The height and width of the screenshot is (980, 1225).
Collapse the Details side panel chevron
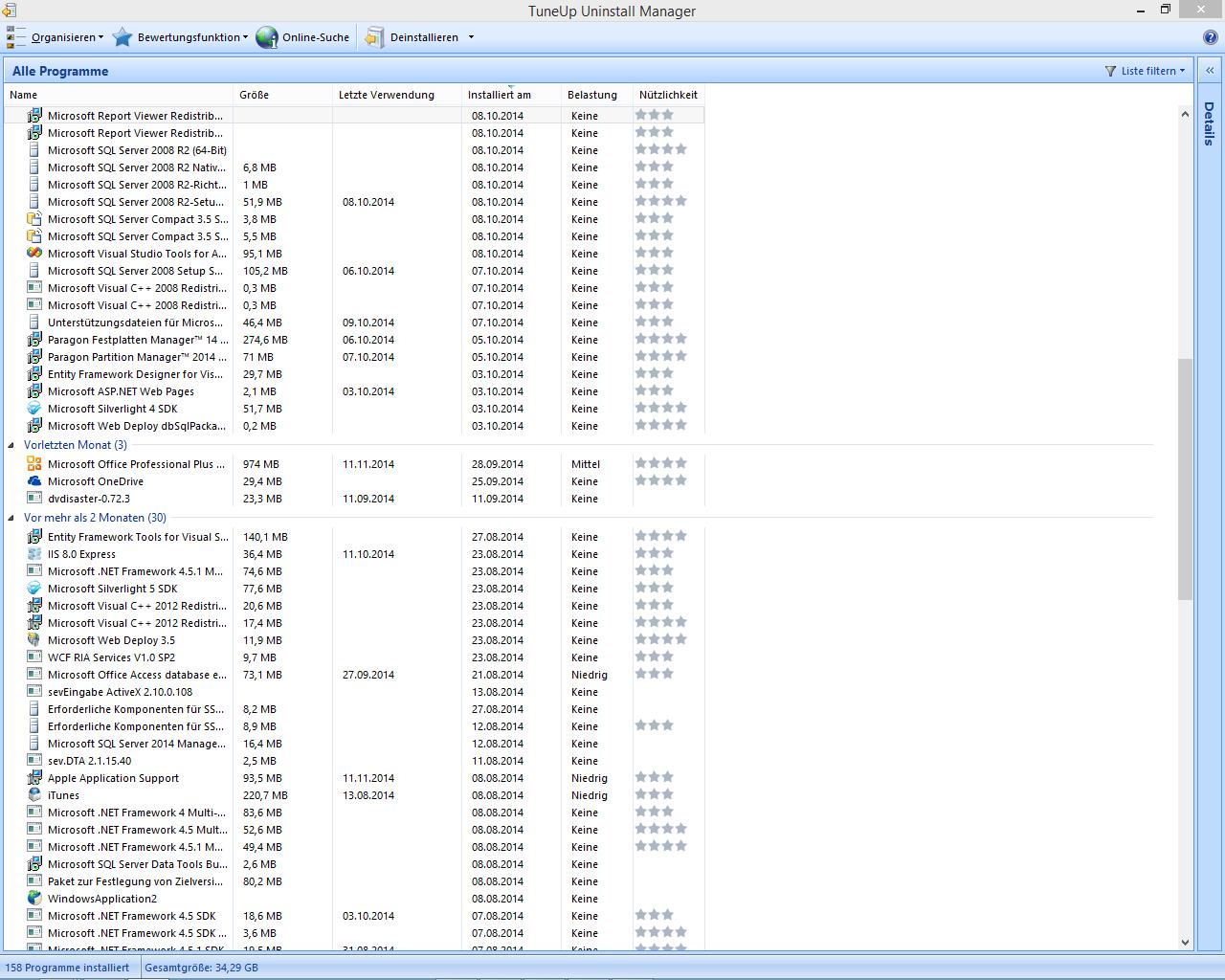tap(1210, 71)
